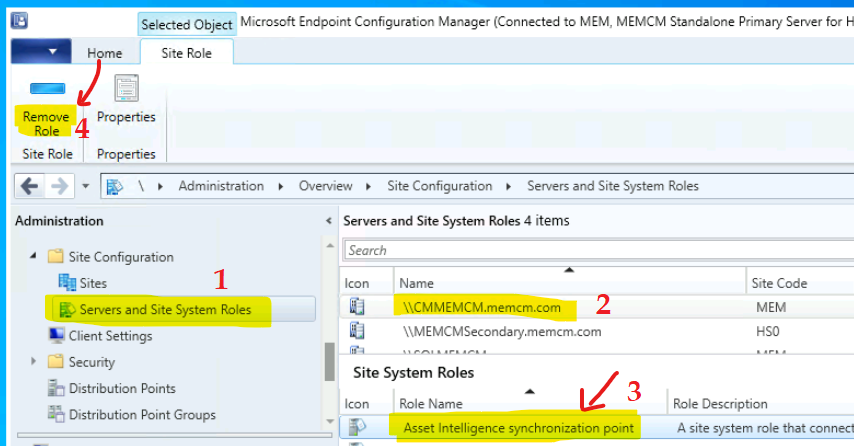Click the Asset Intelligence role description cell

pyautogui.click(x=765, y=429)
